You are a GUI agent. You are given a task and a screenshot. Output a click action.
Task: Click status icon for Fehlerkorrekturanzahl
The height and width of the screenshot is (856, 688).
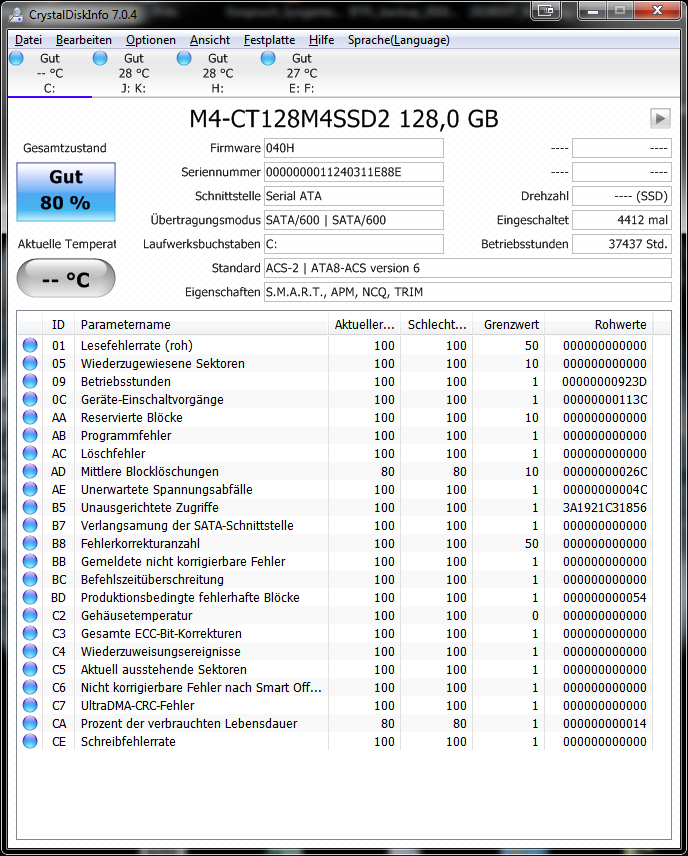pos(30,543)
